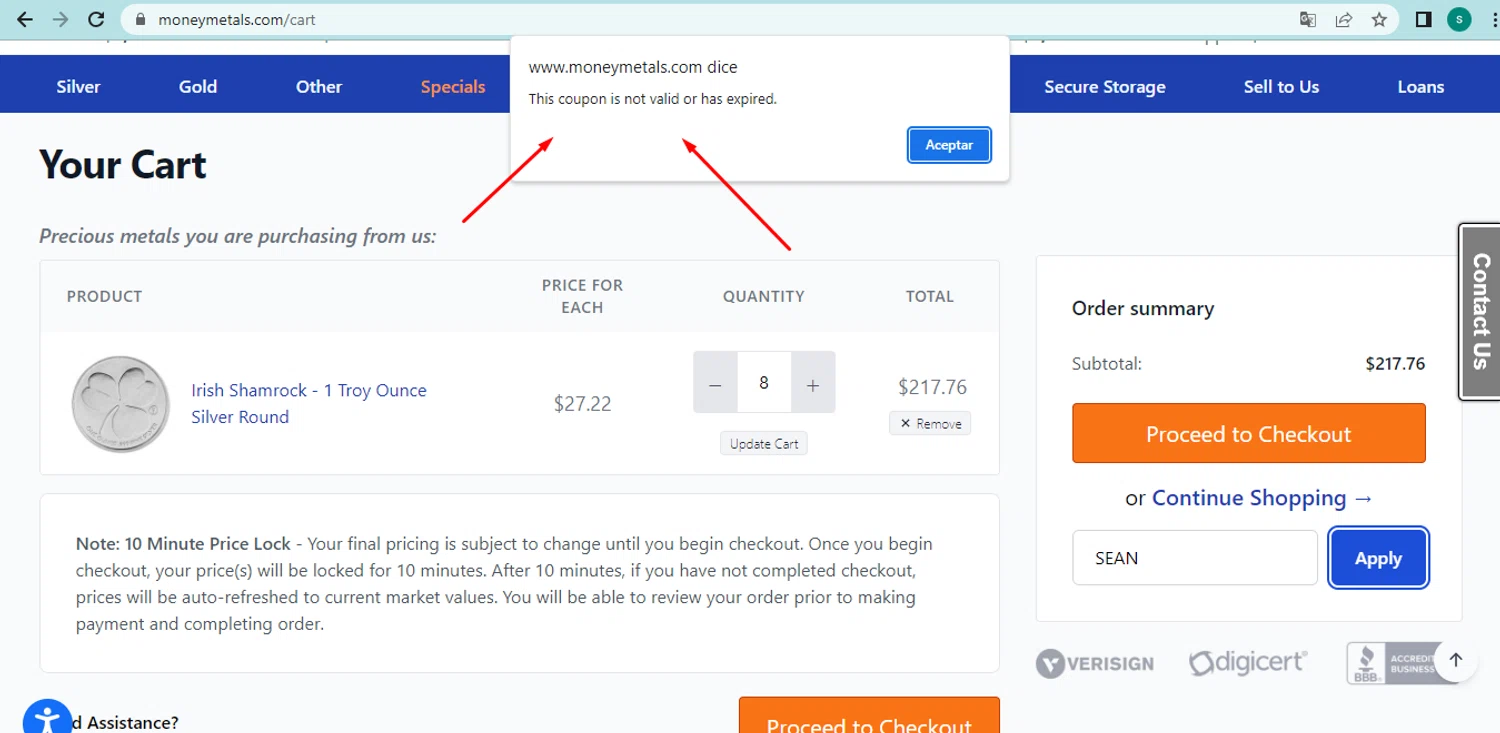Open the Chrome profile avatar
This screenshot has height=733, width=1500.
[1459, 19]
